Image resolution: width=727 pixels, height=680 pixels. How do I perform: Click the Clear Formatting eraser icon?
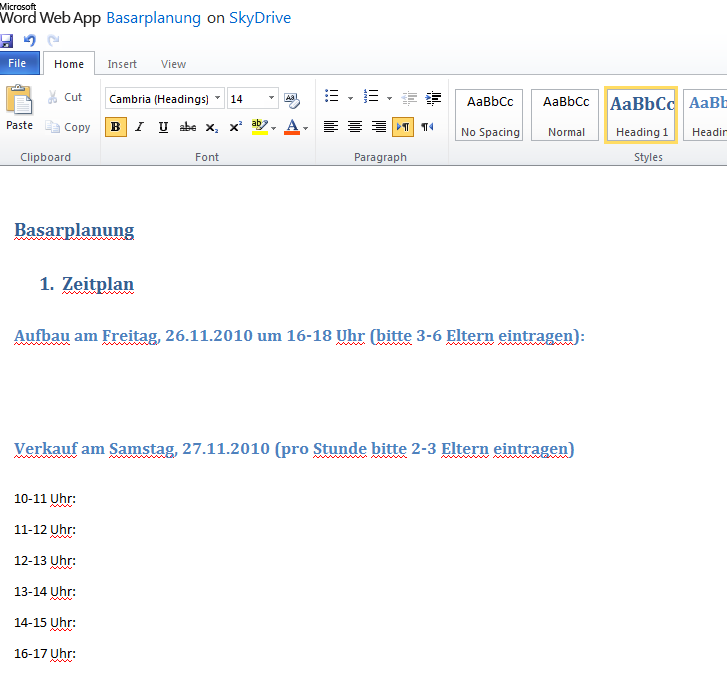(x=292, y=100)
